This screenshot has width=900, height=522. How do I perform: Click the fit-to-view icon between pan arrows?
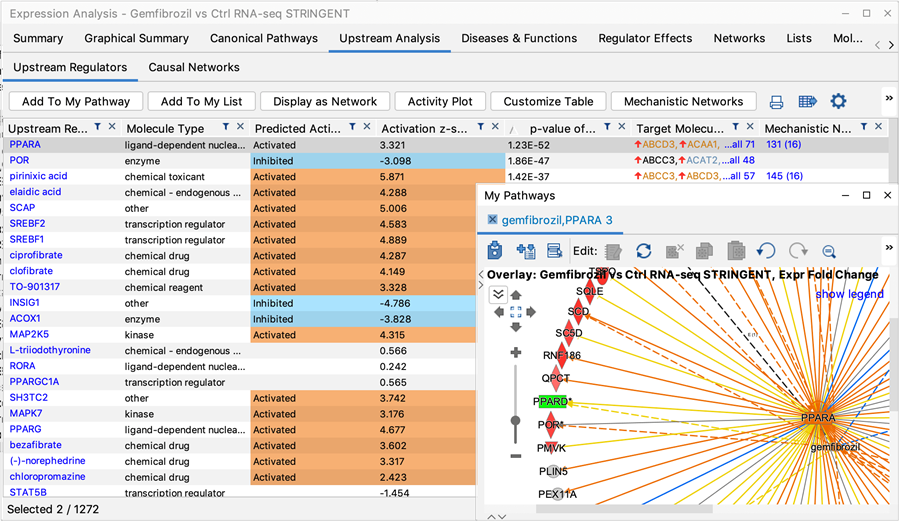pyautogui.click(x=516, y=312)
